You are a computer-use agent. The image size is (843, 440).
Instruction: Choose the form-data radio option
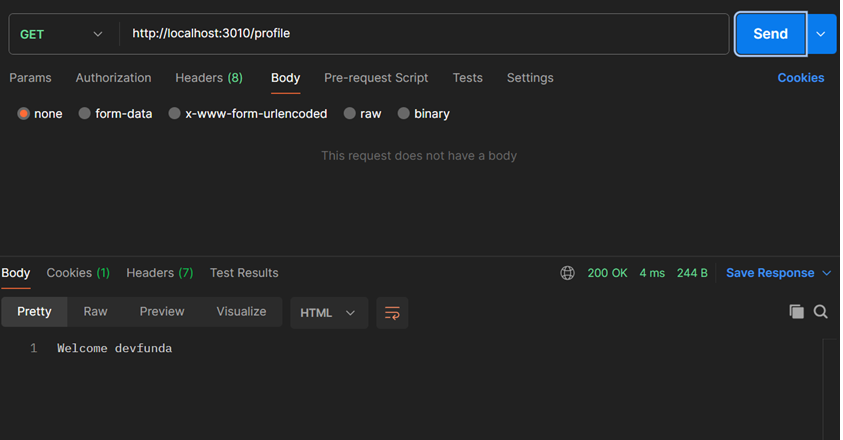(x=85, y=114)
